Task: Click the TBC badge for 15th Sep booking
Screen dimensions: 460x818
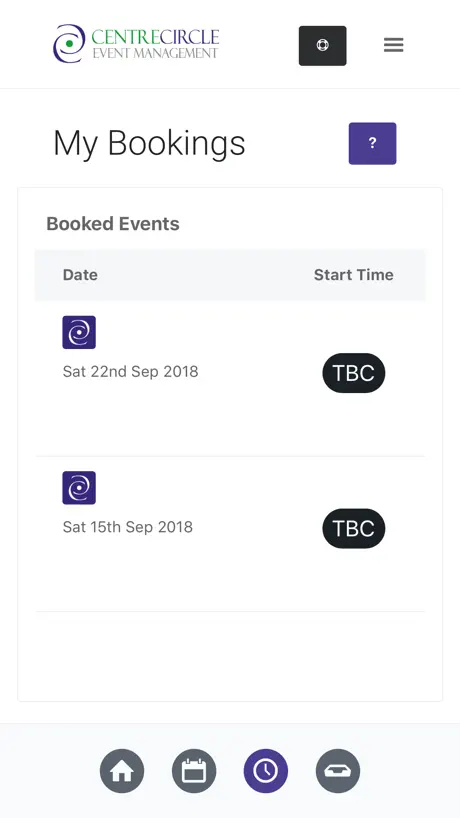Action: point(354,528)
